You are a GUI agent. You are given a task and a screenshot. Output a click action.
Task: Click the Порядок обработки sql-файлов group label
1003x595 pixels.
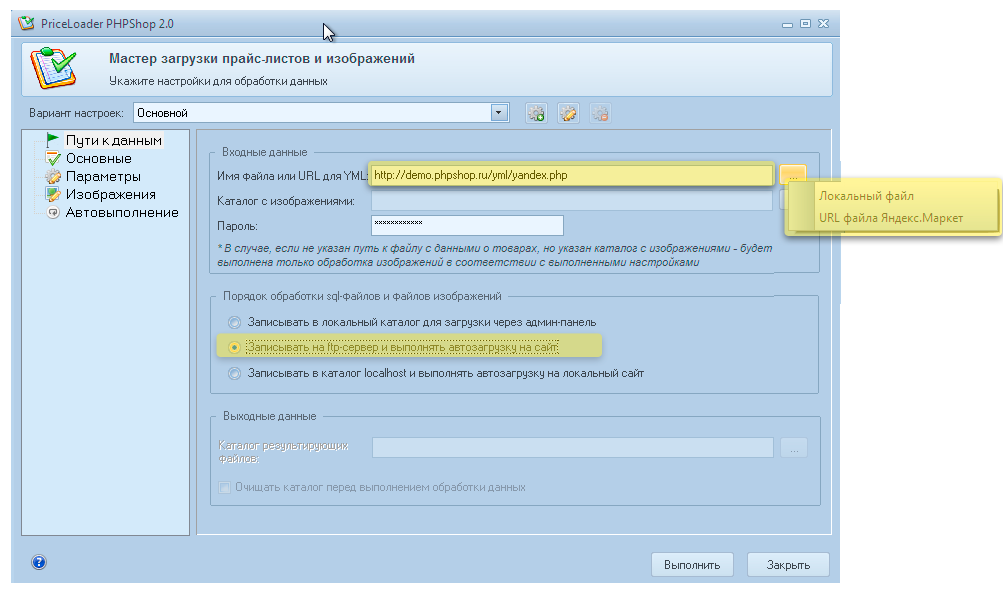click(x=362, y=296)
